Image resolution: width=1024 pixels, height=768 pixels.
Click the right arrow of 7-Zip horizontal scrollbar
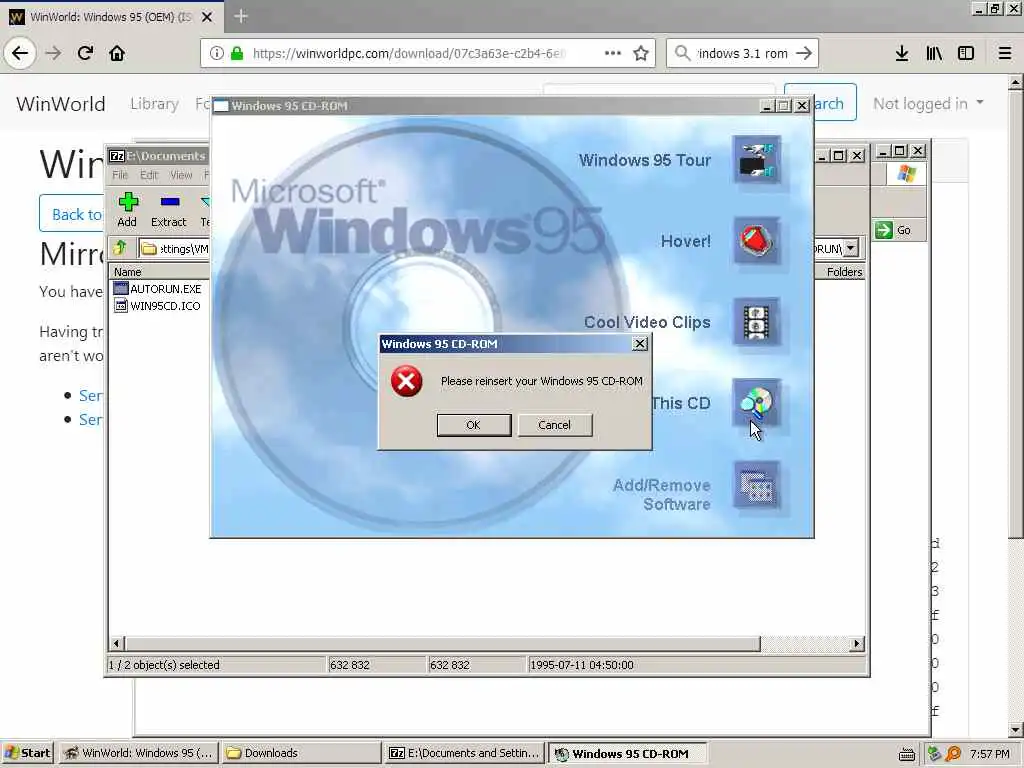coord(857,644)
